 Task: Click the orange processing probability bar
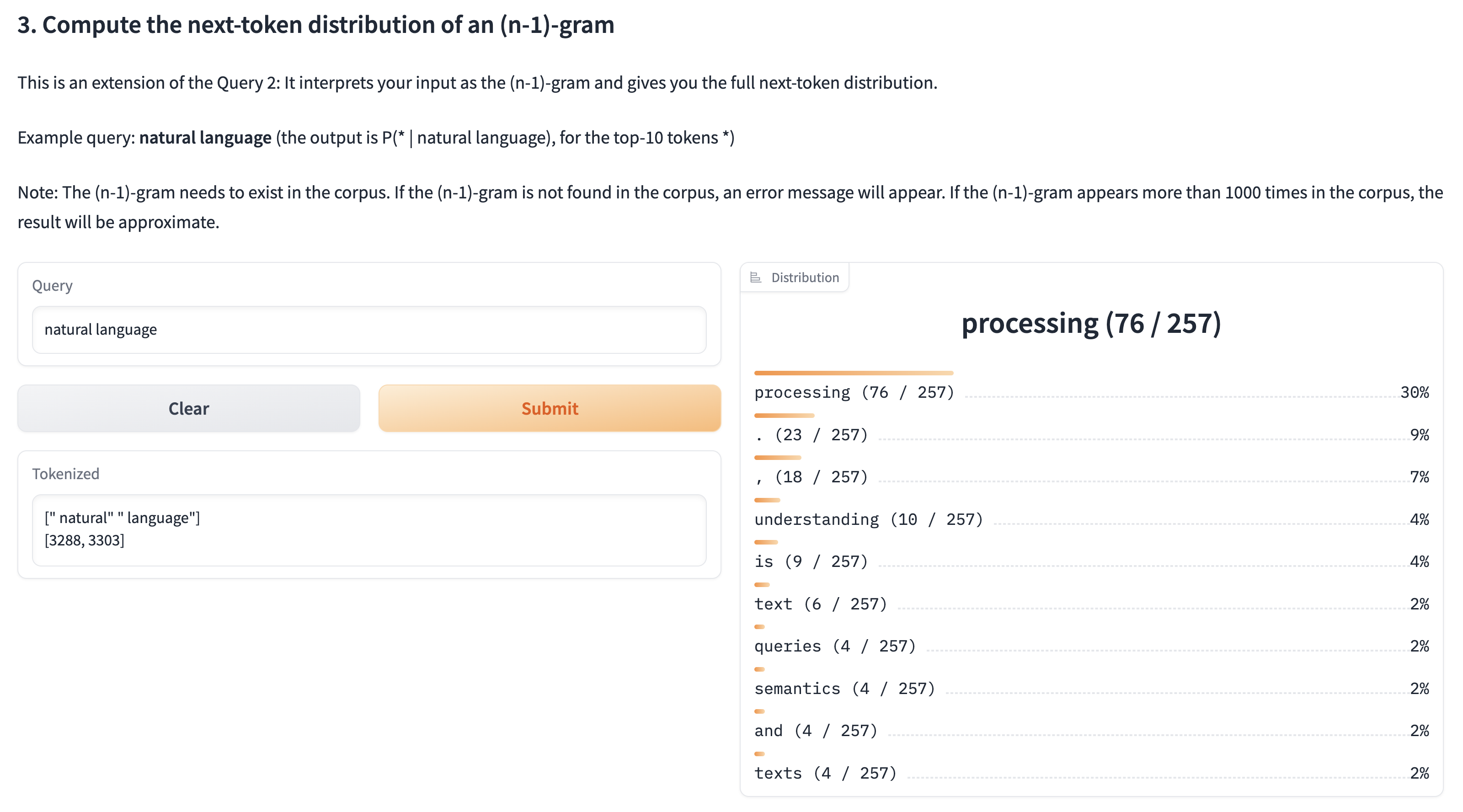coord(853,373)
